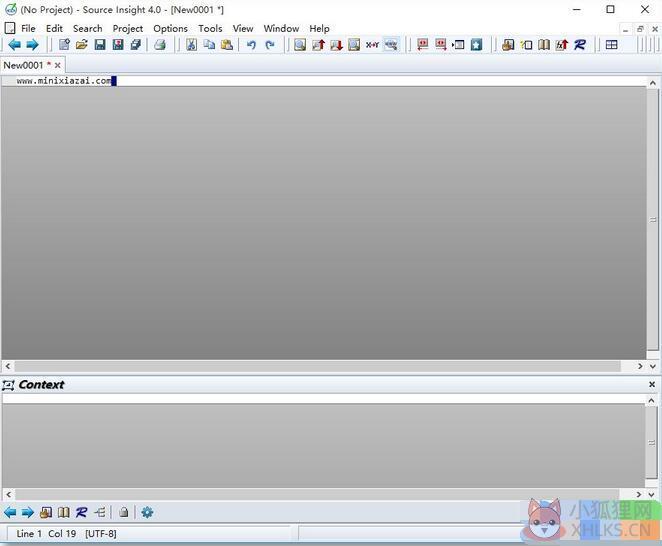Undo the last edit
The image size is (662, 546).
point(251,44)
